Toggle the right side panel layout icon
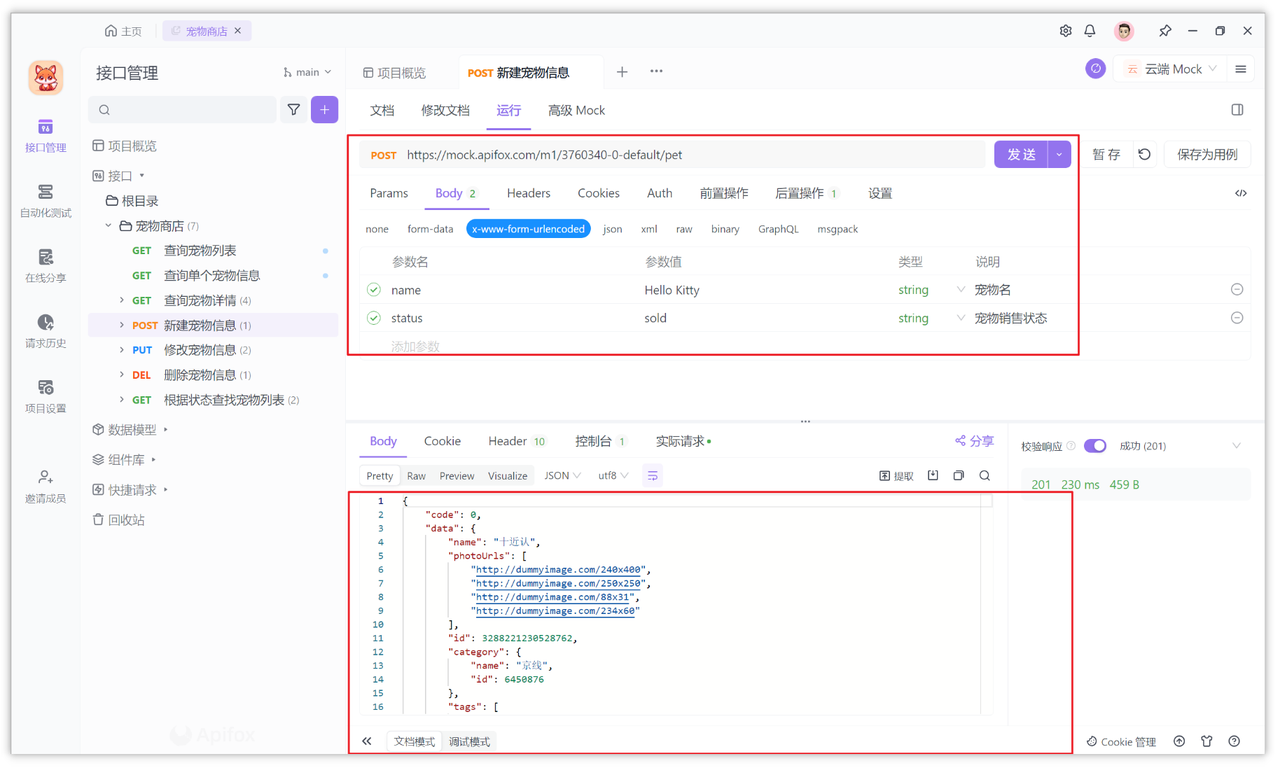This screenshot has height=768, width=1280. coord(1237,110)
